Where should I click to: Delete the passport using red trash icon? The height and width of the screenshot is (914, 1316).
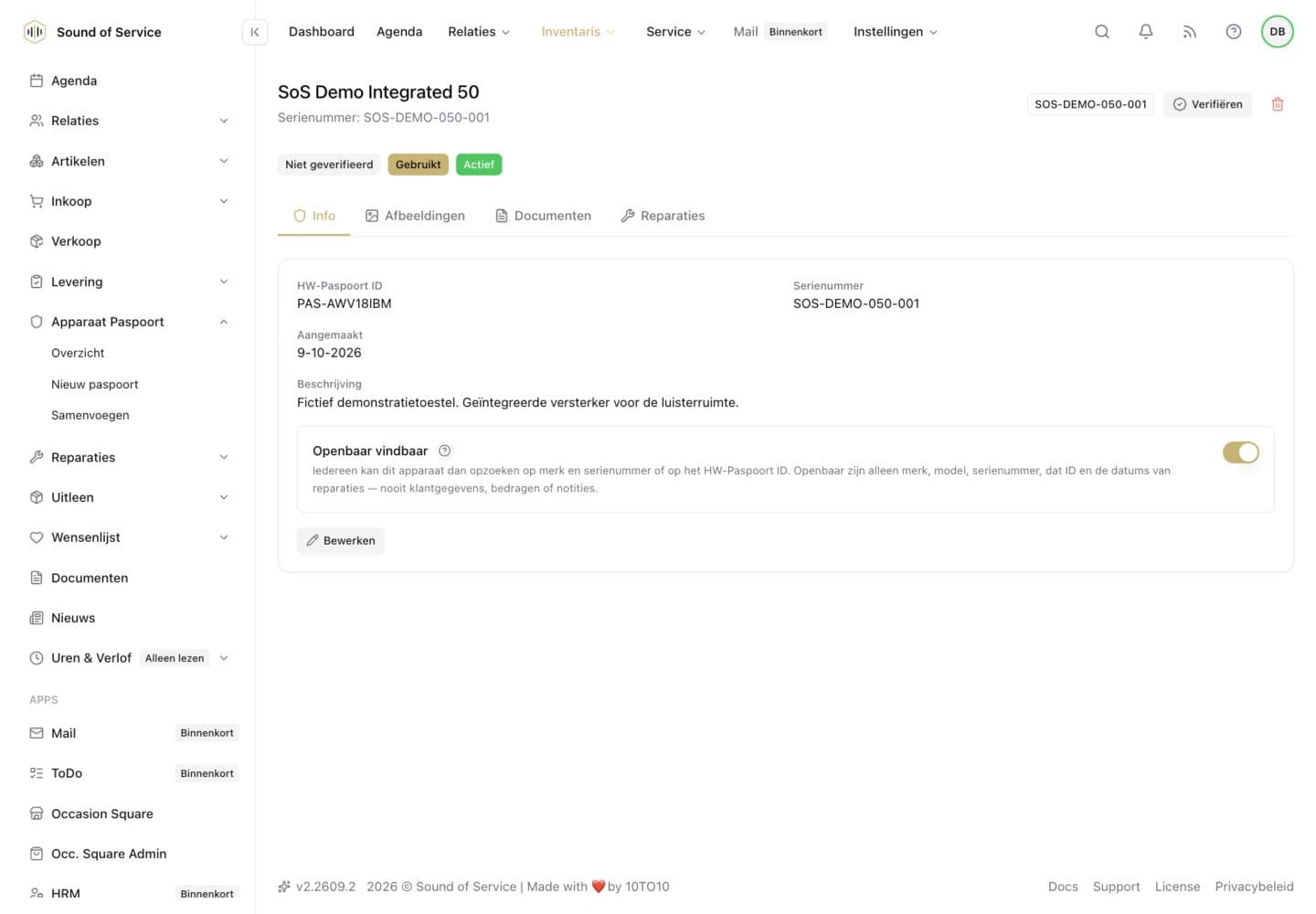(1278, 104)
